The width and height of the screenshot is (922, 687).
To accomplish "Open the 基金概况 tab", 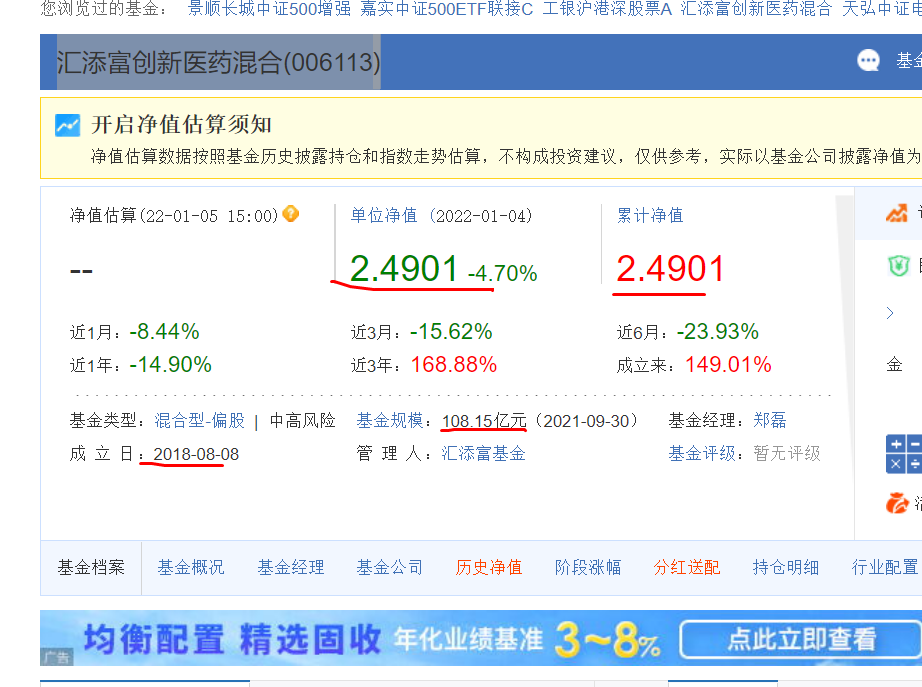I will coord(191,568).
